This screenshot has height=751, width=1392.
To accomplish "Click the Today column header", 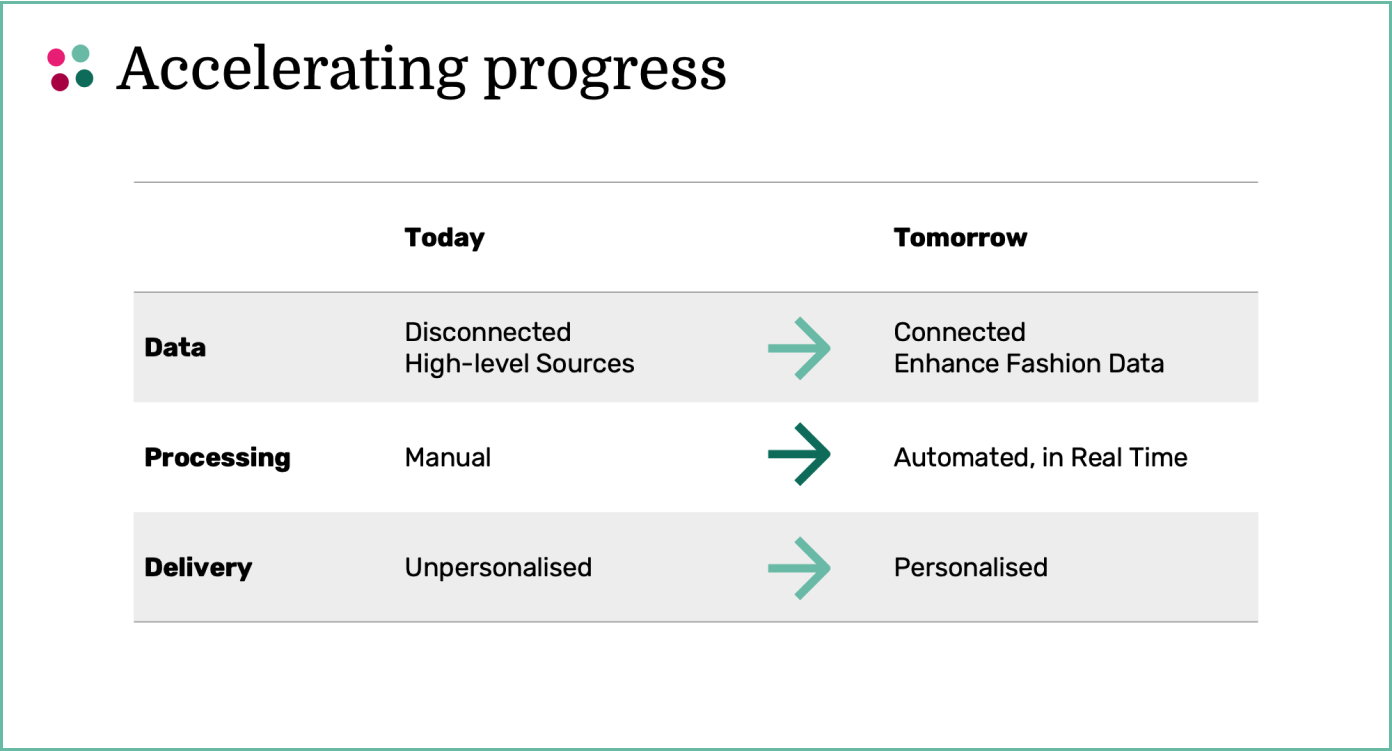I will (444, 238).
